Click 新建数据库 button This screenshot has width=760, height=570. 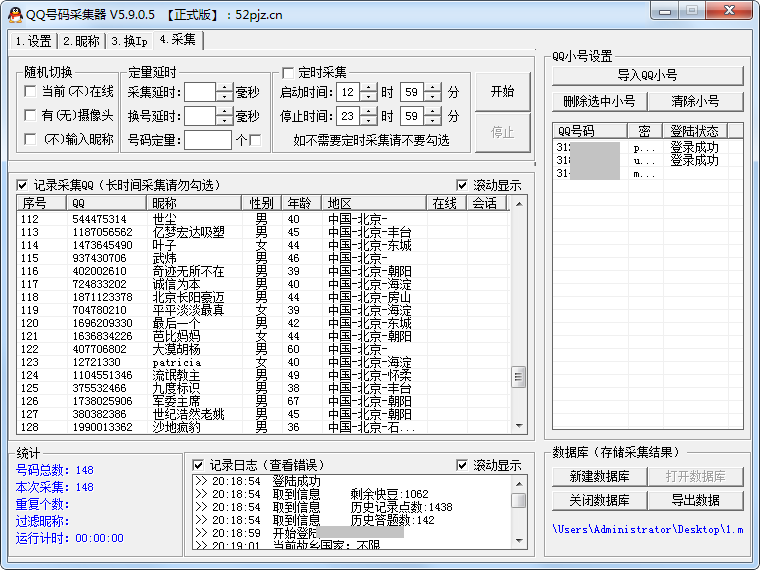[598, 476]
